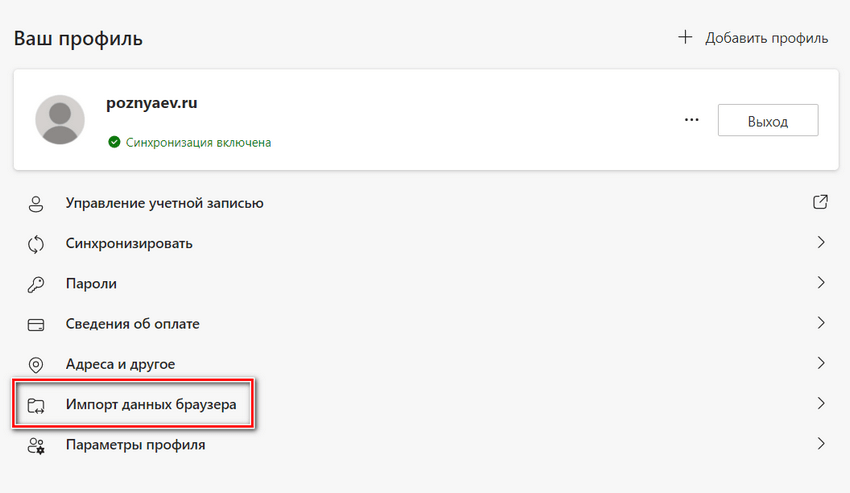Click the sync arrows icon

(36, 244)
